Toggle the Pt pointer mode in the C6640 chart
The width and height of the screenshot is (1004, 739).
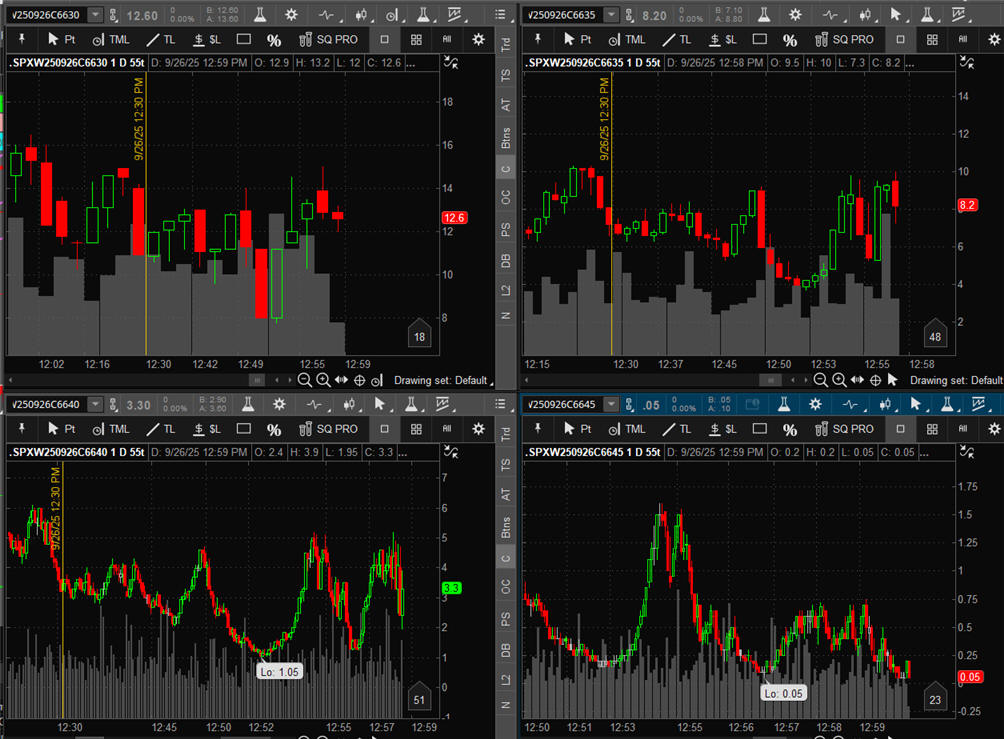(61, 429)
